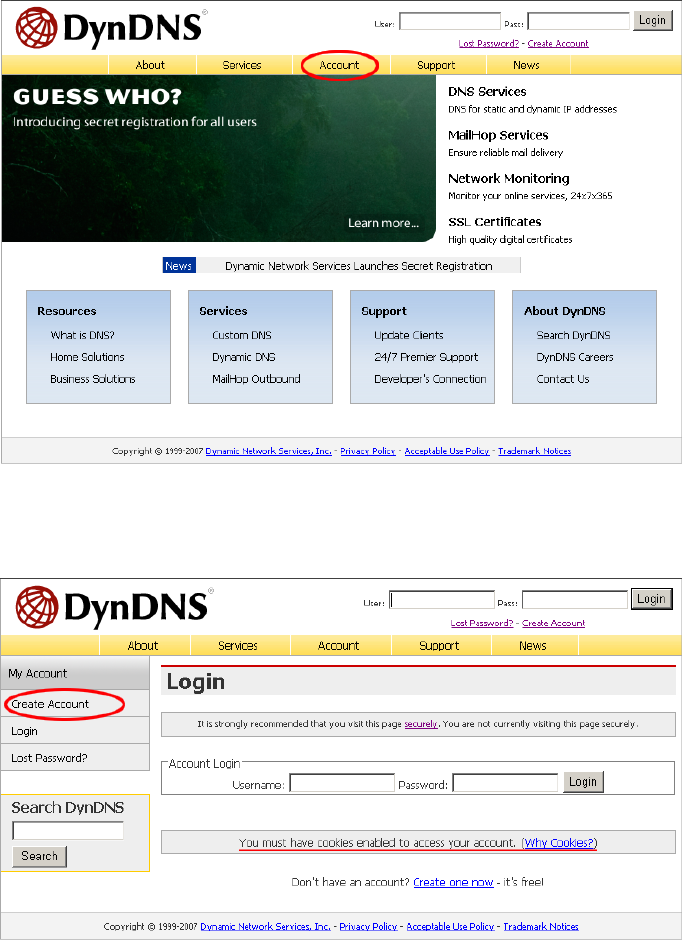Focus the Pass field in top page header
682x940 pixels.
[x=578, y=22]
